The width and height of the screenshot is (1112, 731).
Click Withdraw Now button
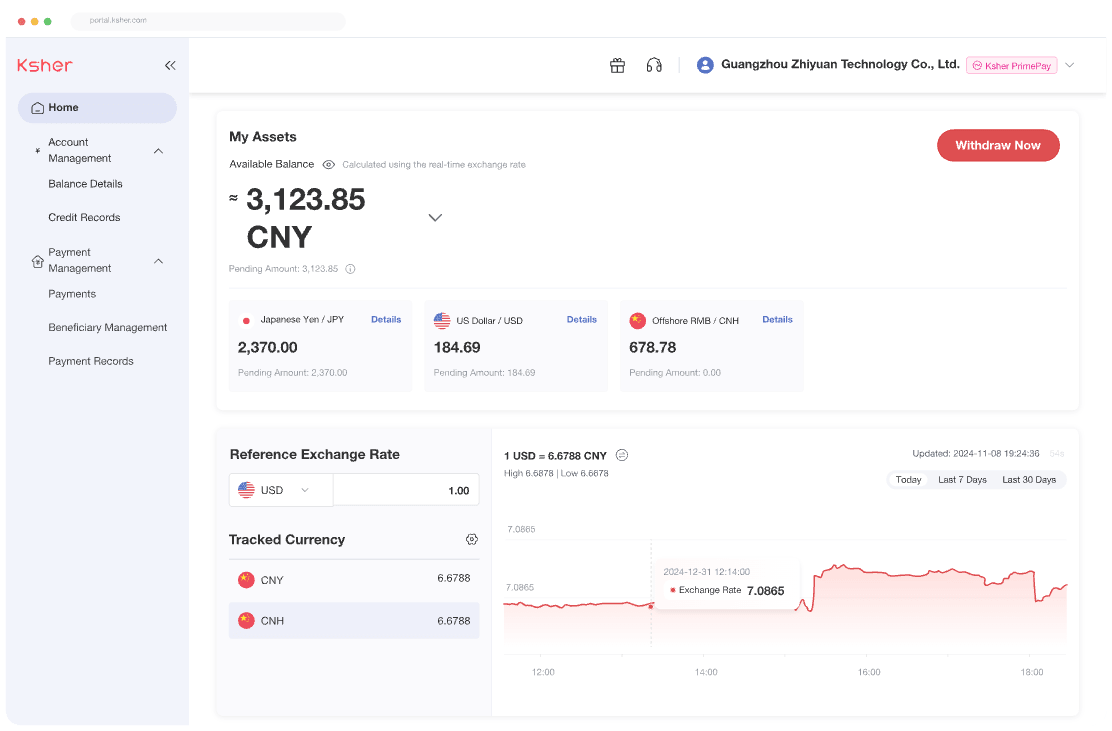pos(998,145)
